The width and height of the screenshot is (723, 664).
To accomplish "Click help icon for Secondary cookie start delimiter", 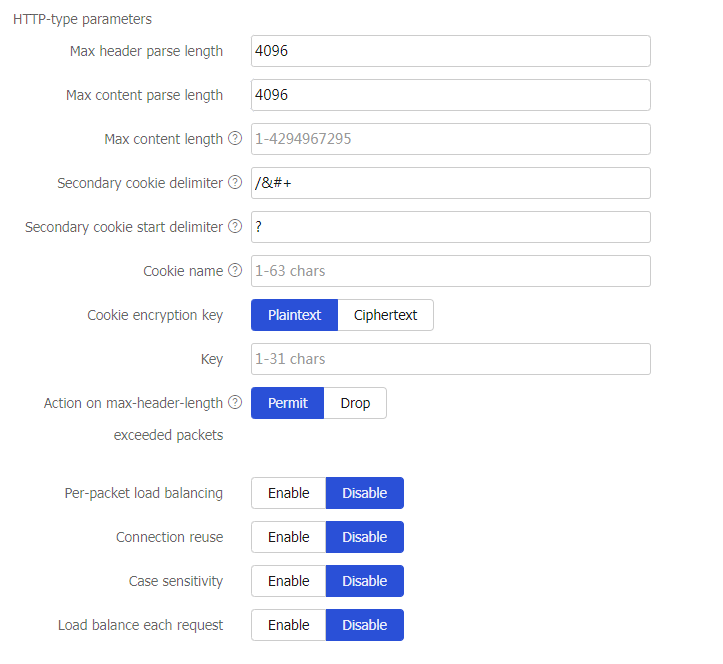I will [x=235, y=227].
